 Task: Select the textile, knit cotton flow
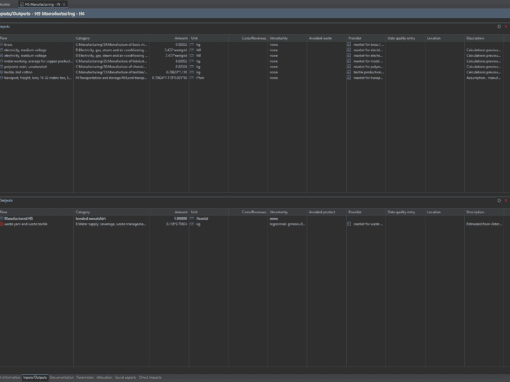(18, 72)
